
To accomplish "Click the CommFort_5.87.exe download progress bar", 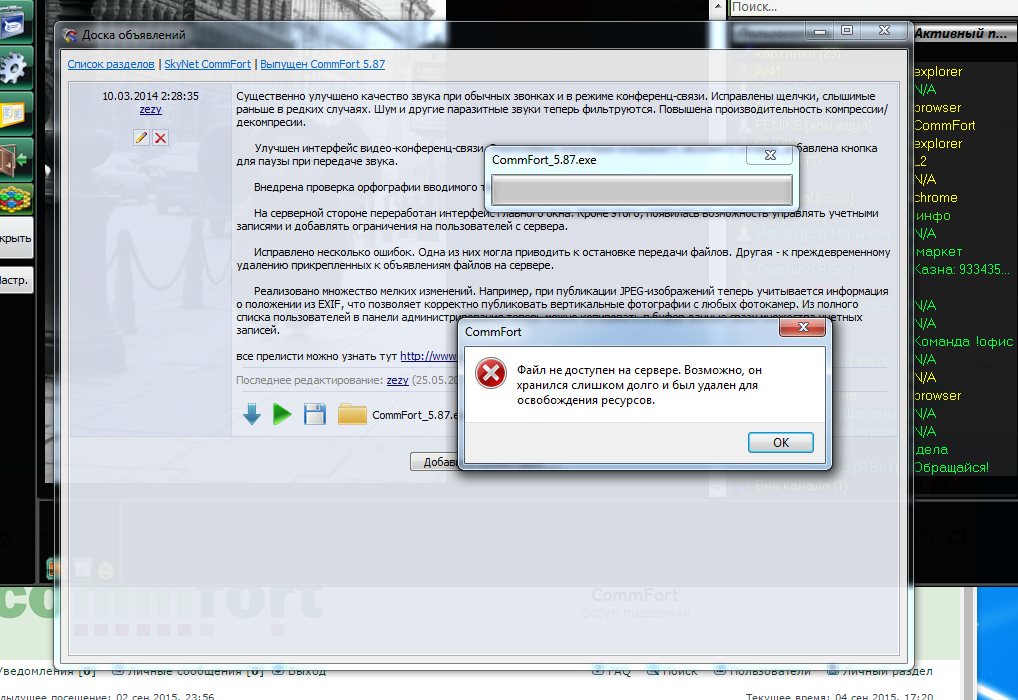I will tap(642, 190).
